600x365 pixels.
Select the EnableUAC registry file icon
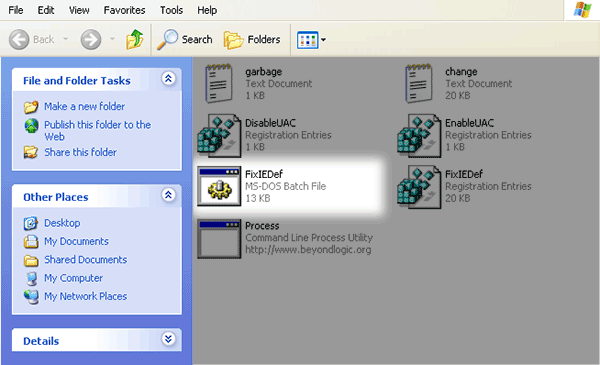click(419, 135)
